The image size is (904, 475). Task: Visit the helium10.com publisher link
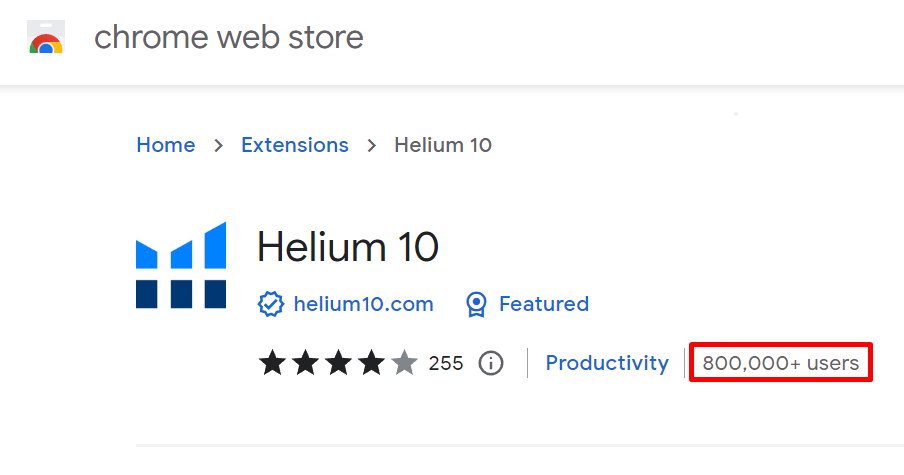[x=363, y=304]
